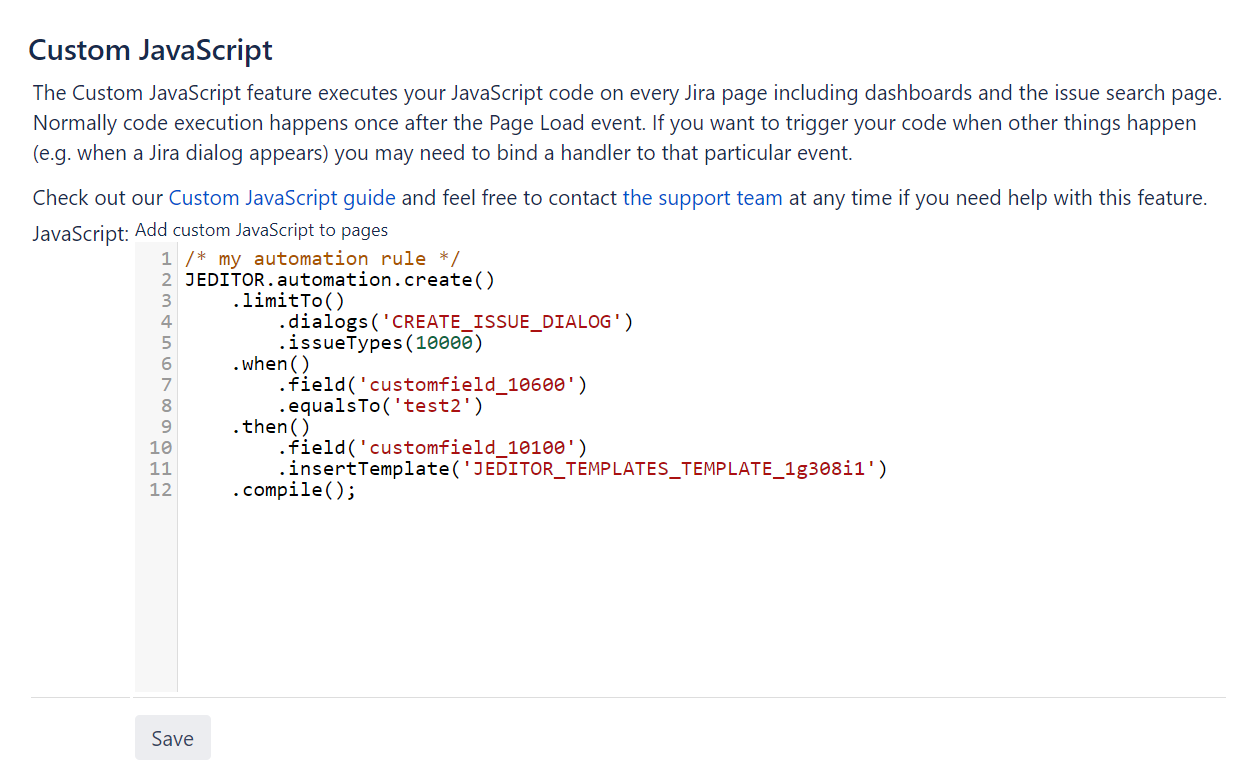Click line number 12 in the gutter
The width and height of the screenshot is (1233, 781).
[x=160, y=490]
